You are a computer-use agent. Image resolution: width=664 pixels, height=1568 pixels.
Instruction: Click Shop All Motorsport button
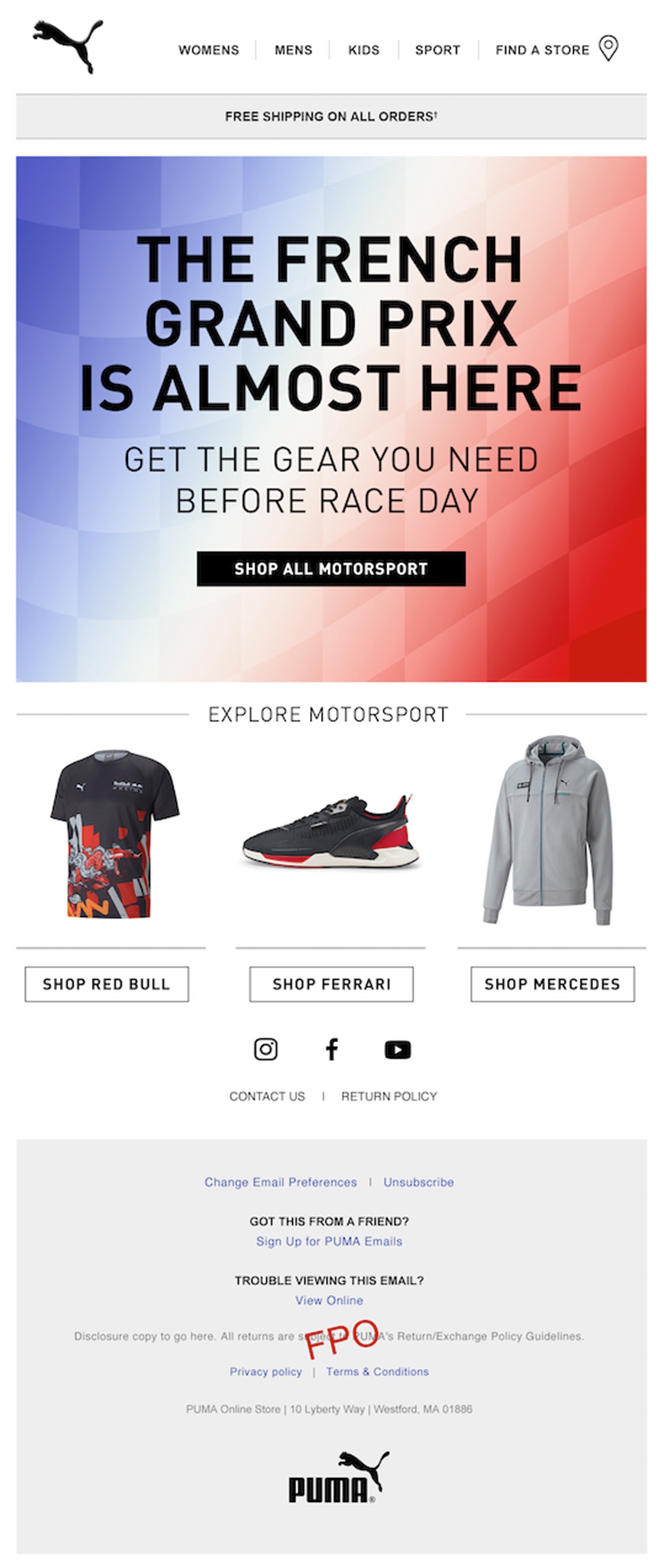pyautogui.click(x=331, y=569)
